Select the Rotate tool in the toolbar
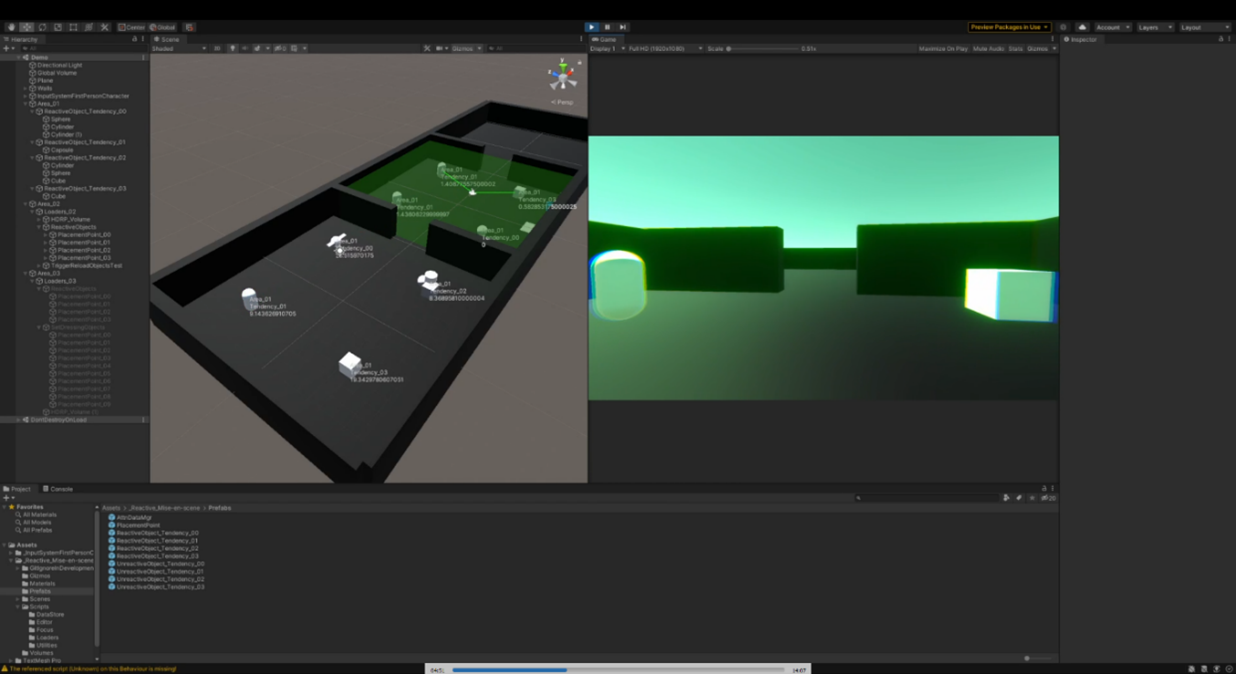 (x=42, y=27)
